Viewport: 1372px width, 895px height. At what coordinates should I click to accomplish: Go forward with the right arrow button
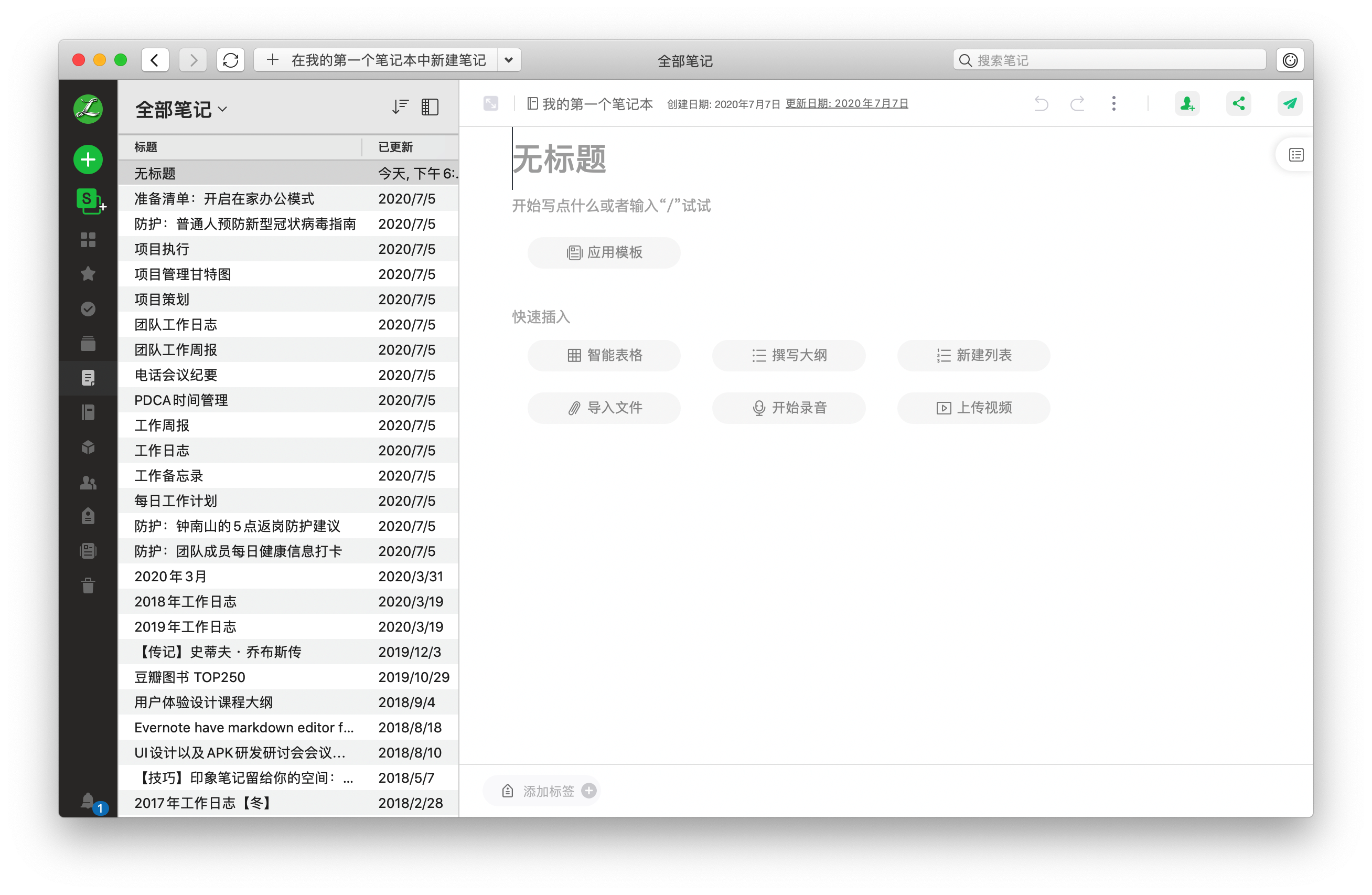(192, 60)
